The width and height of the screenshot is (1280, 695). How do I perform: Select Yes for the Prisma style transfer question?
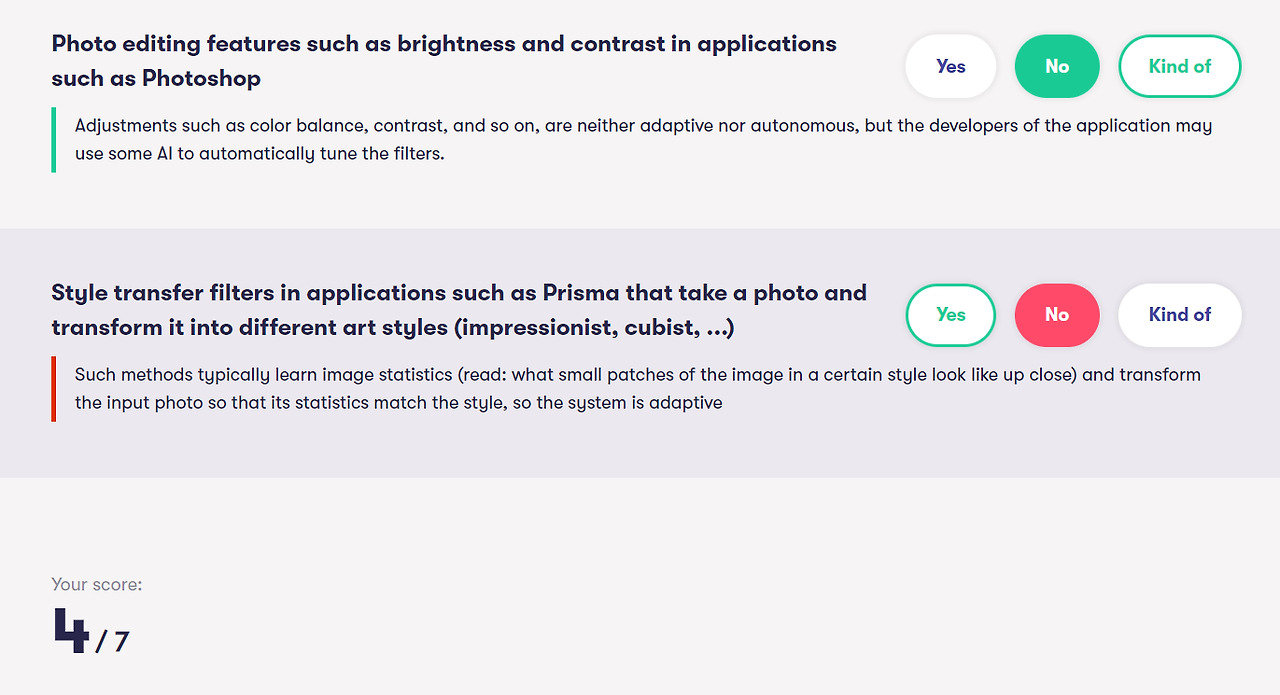pos(950,314)
